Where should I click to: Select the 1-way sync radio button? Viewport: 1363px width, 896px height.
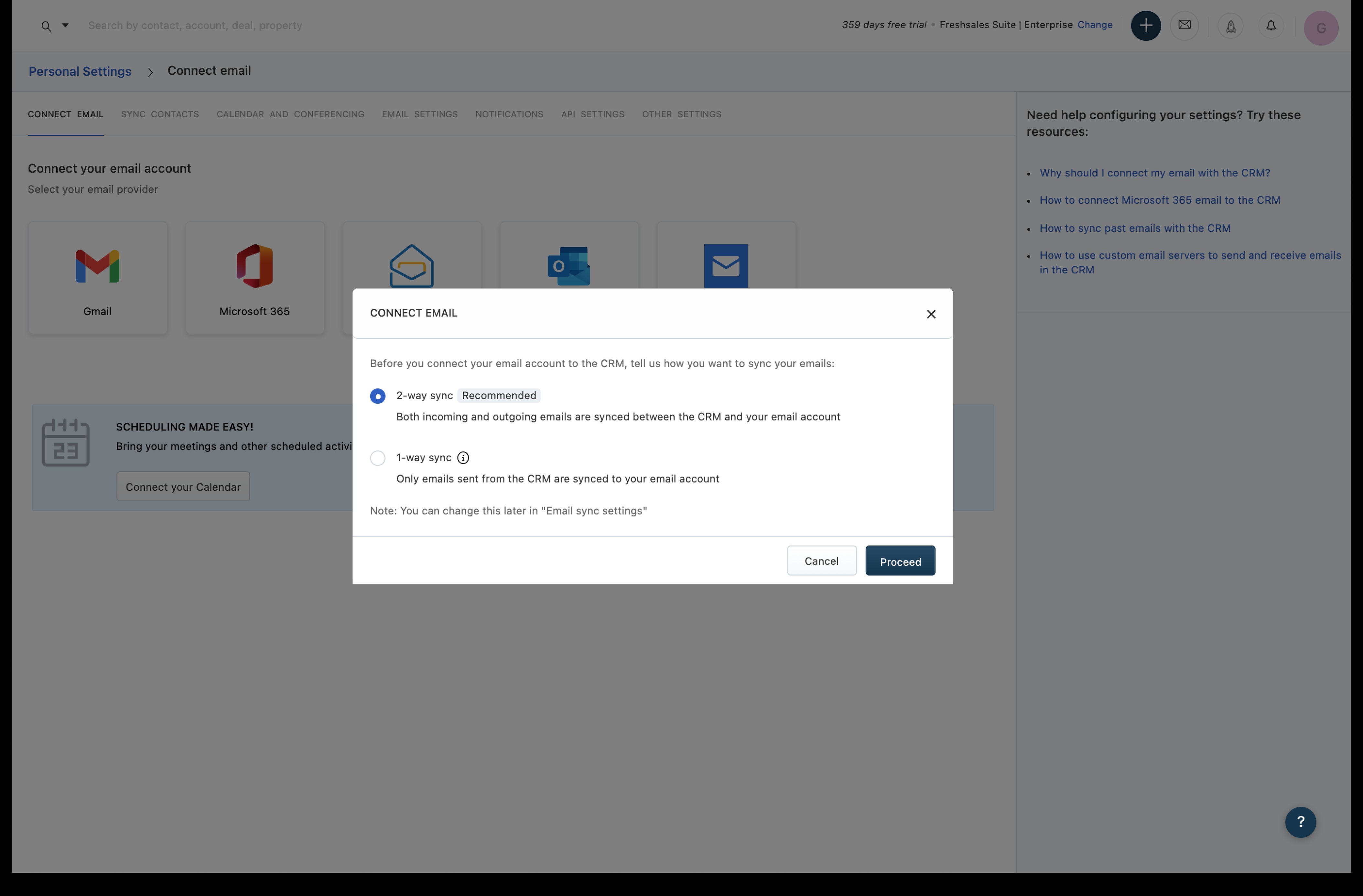(x=377, y=458)
